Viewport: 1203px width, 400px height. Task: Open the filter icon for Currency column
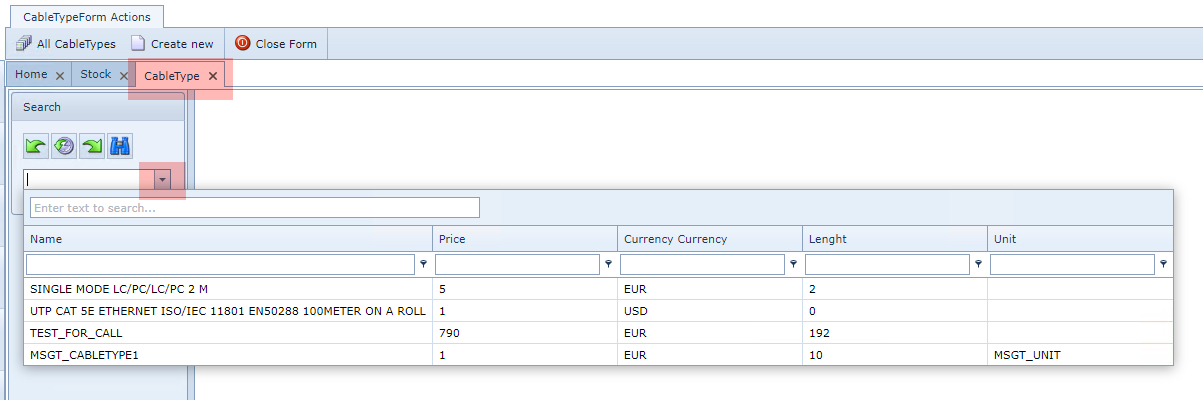[794, 265]
